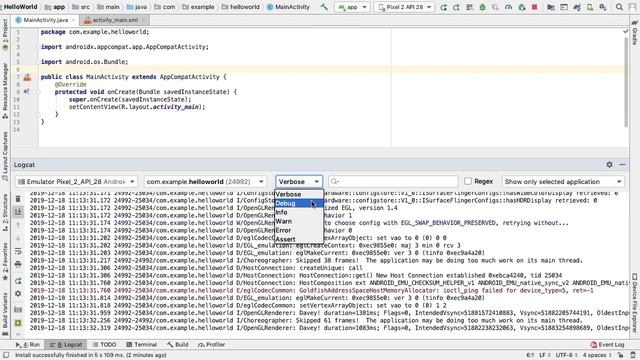
Task: Open the com.example.helloworld process dropdown
Action: 205,182
